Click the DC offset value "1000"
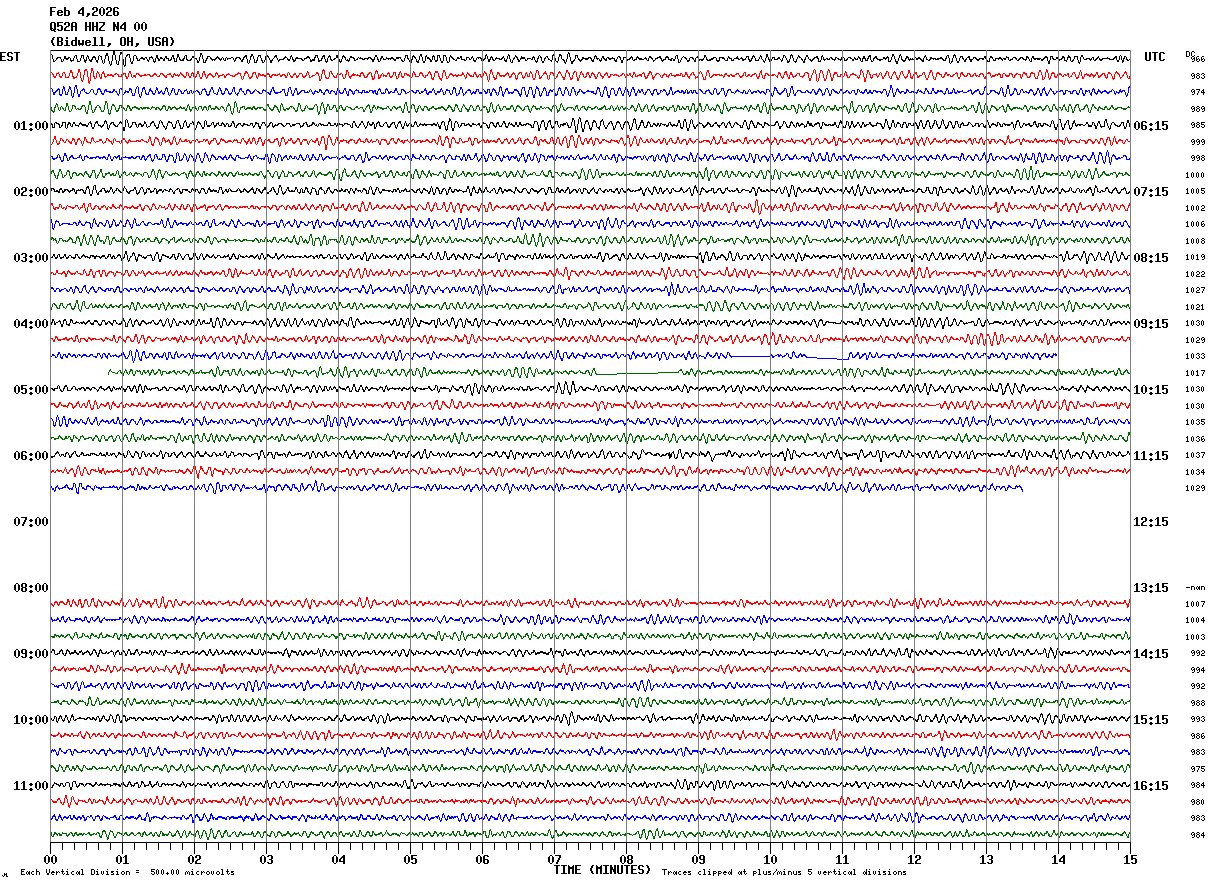Viewport: 1210px width, 886px height. (1195, 175)
